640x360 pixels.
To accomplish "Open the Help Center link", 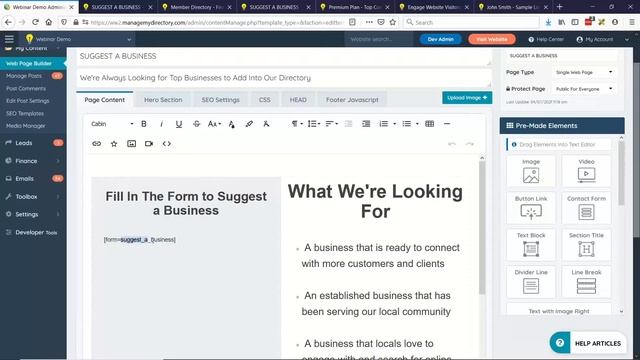I will 546,39.
